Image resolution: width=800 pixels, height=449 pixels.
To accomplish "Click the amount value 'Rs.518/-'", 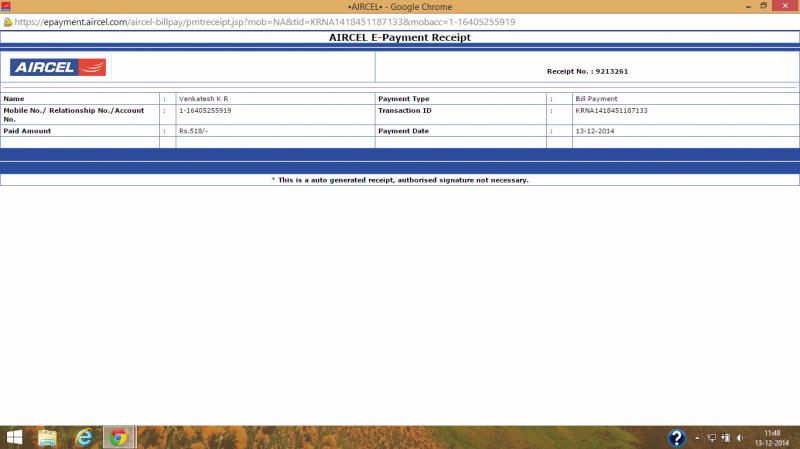I will point(193,131).
